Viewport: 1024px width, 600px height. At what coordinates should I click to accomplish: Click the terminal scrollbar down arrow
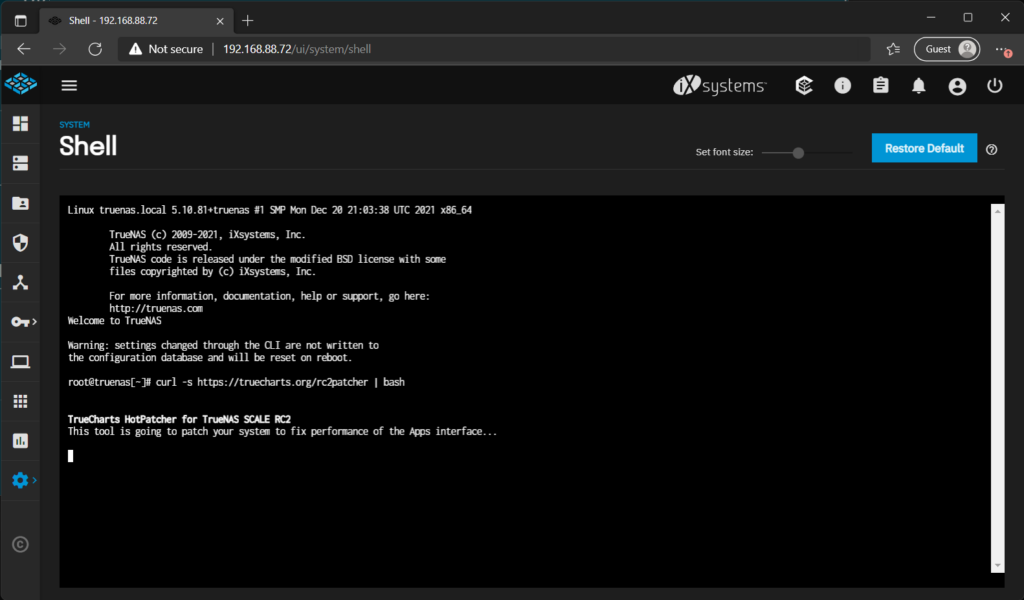pyautogui.click(x=997, y=566)
